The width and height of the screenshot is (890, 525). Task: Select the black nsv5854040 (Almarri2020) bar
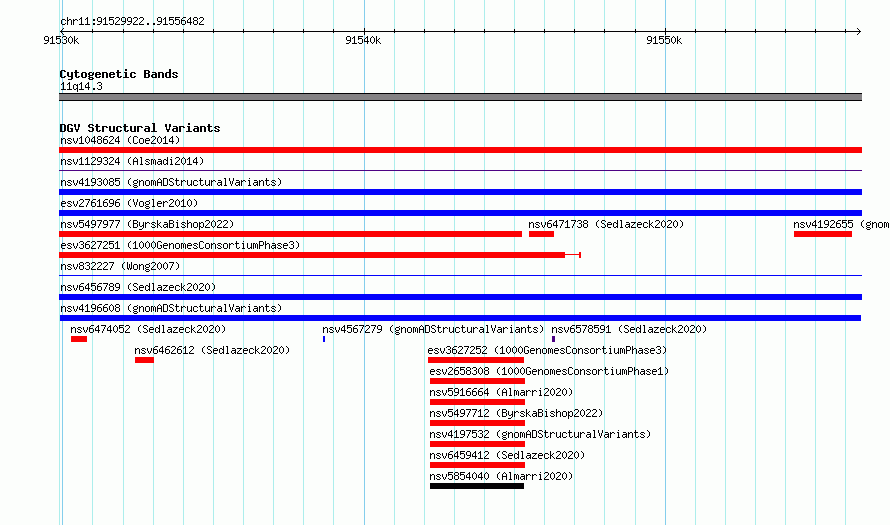coord(477,486)
